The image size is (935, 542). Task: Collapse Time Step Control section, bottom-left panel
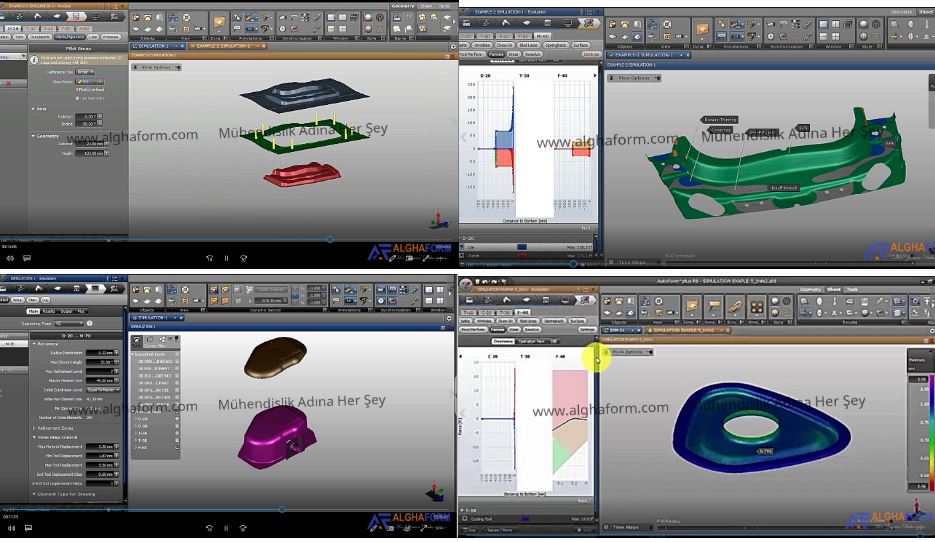tap(34, 437)
